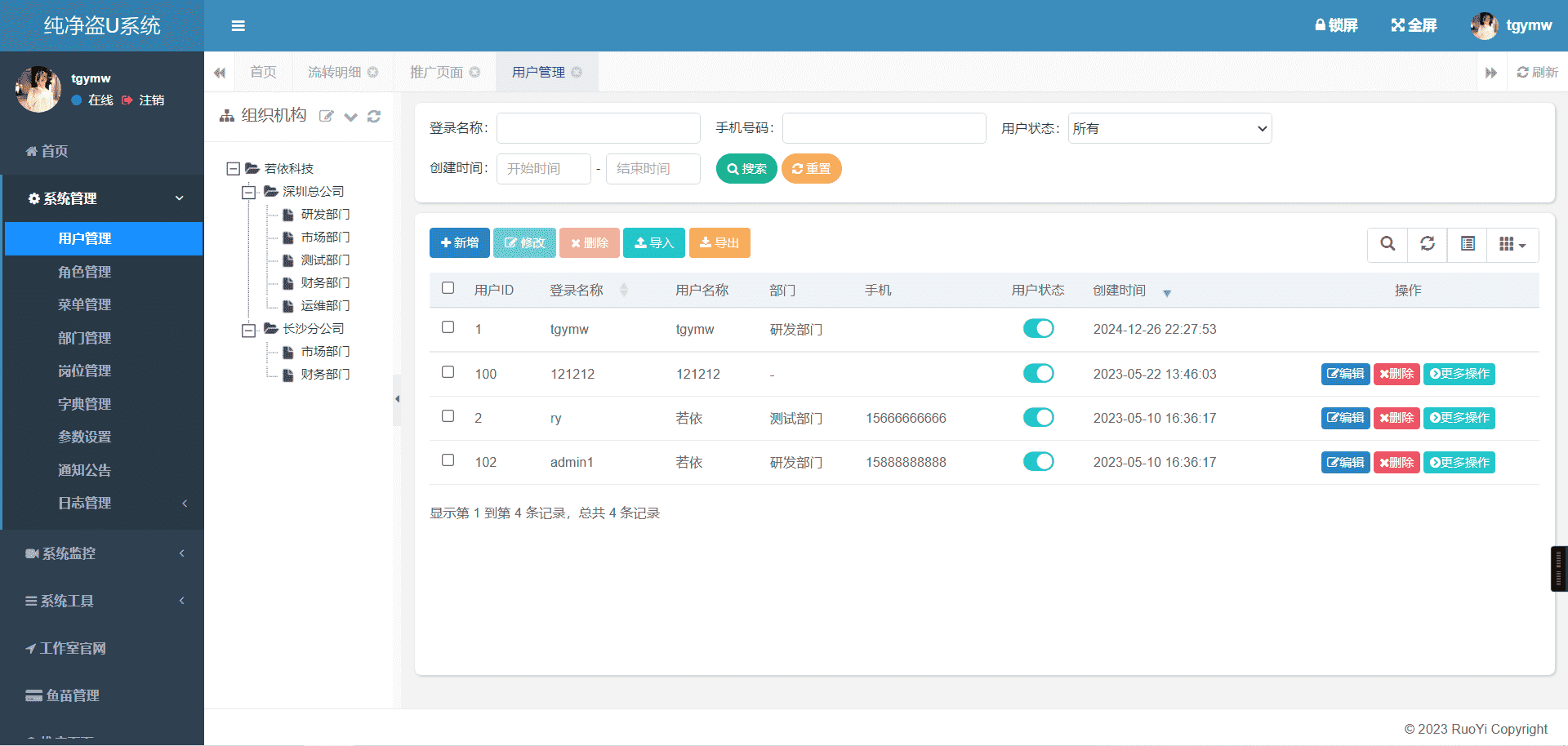Switch to the 推广页面 tab
The image size is (1568, 746).
point(436,73)
